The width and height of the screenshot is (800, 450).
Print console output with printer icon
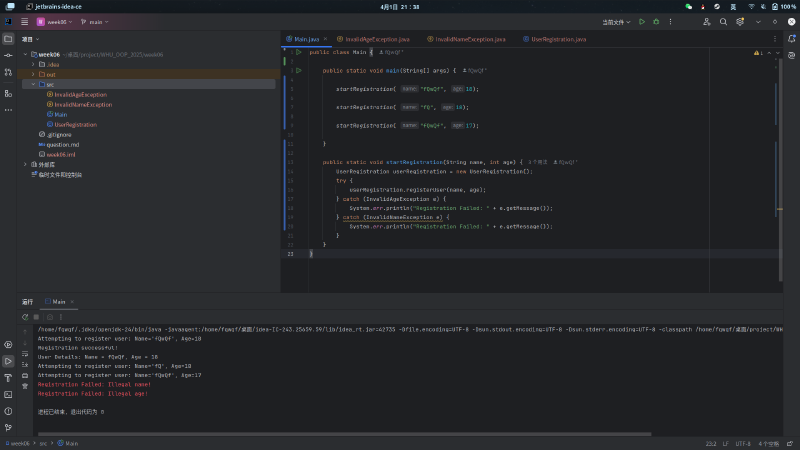(25, 376)
